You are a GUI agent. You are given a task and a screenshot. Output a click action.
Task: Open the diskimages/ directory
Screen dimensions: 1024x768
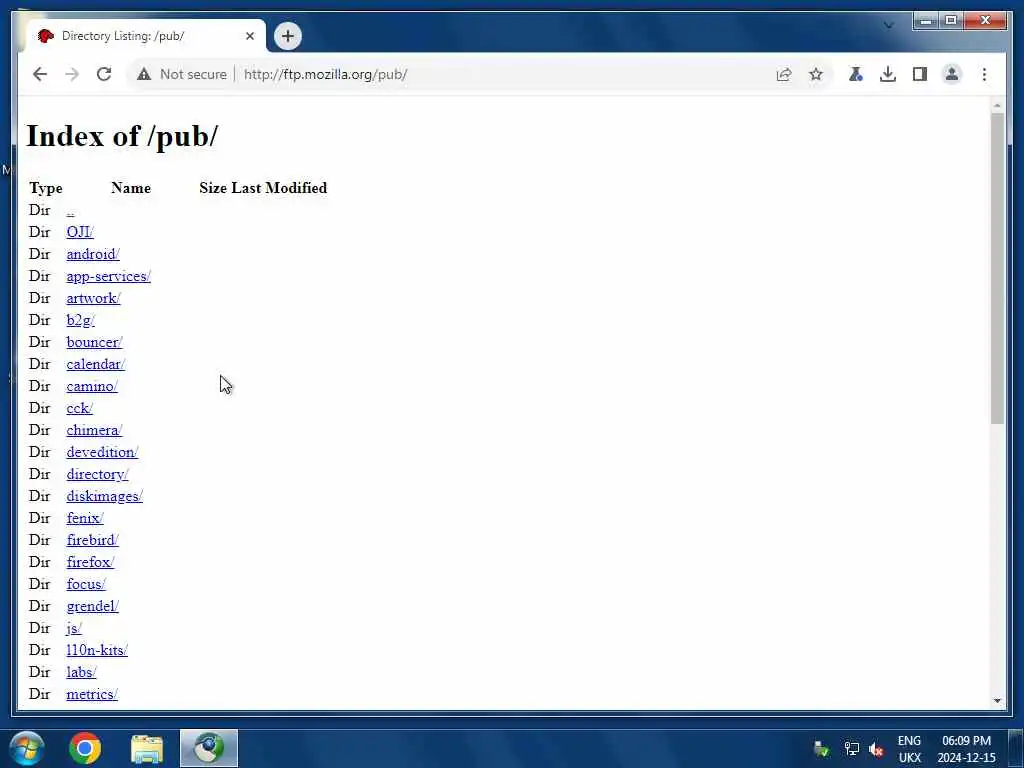click(104, 496)
